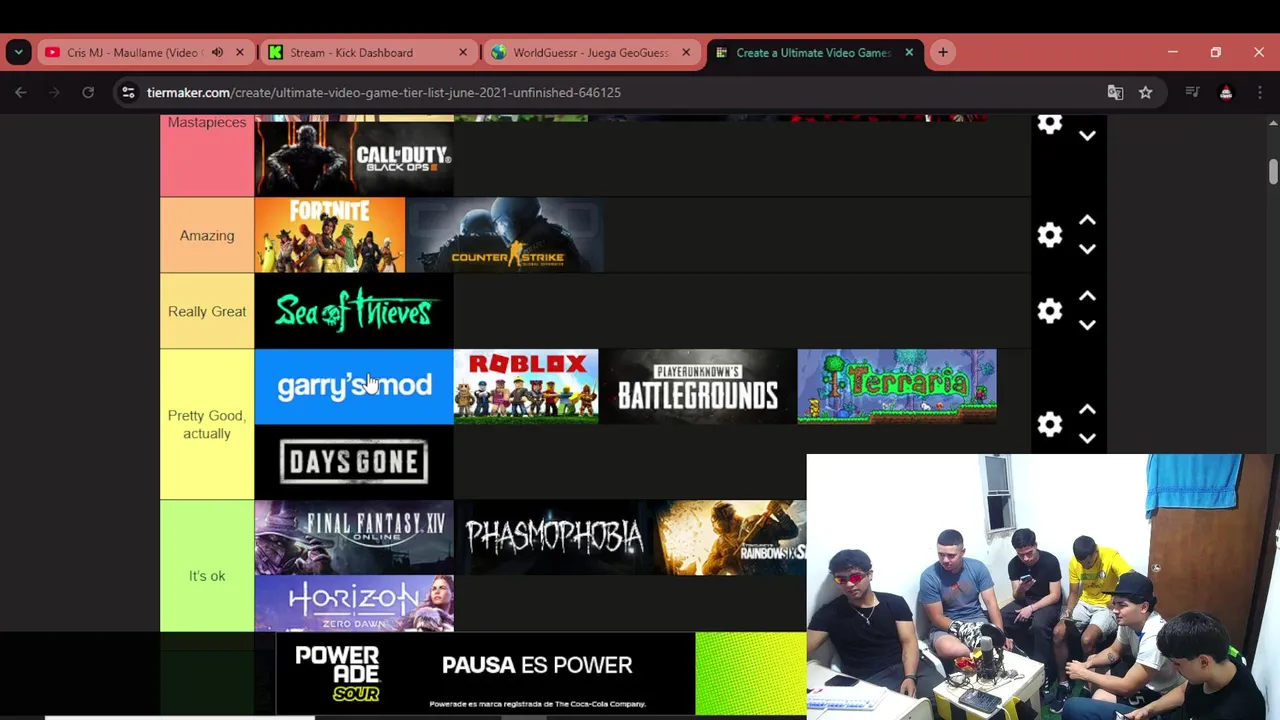Click the Amazing tier label

[207, 235]
